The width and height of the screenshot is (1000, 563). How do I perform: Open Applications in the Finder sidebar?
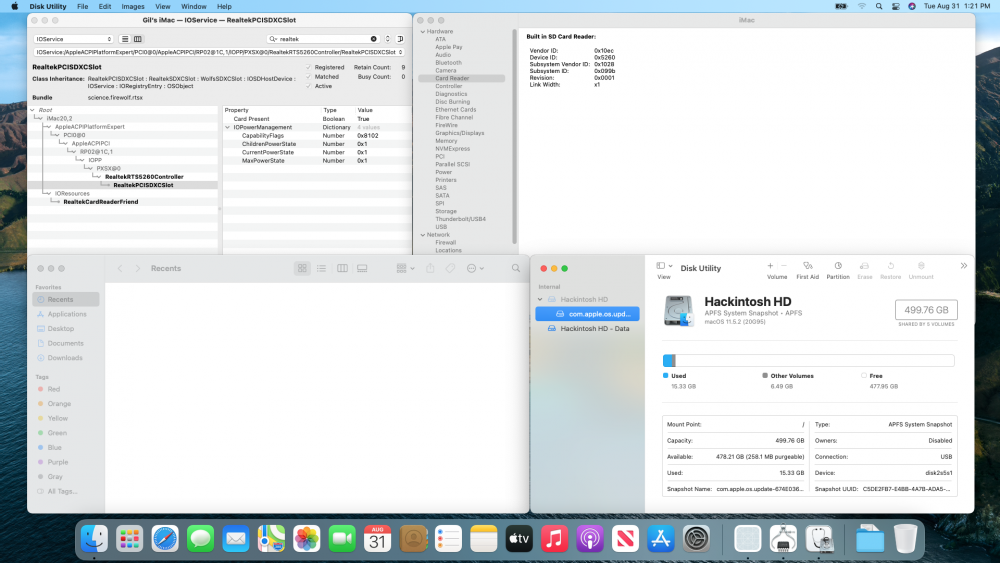point(66,314)
